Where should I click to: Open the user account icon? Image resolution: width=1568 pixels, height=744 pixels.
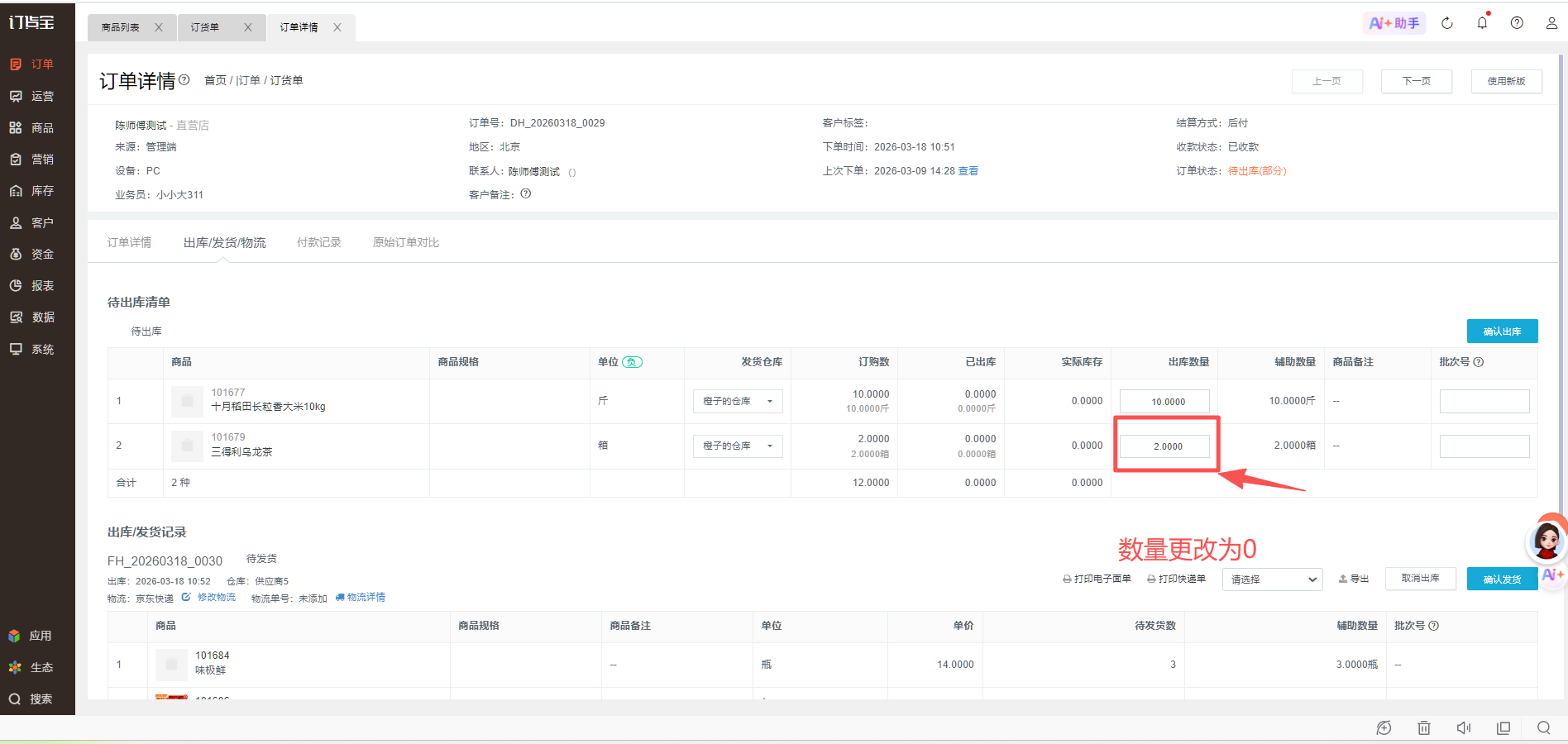(x=1551, y=23)
